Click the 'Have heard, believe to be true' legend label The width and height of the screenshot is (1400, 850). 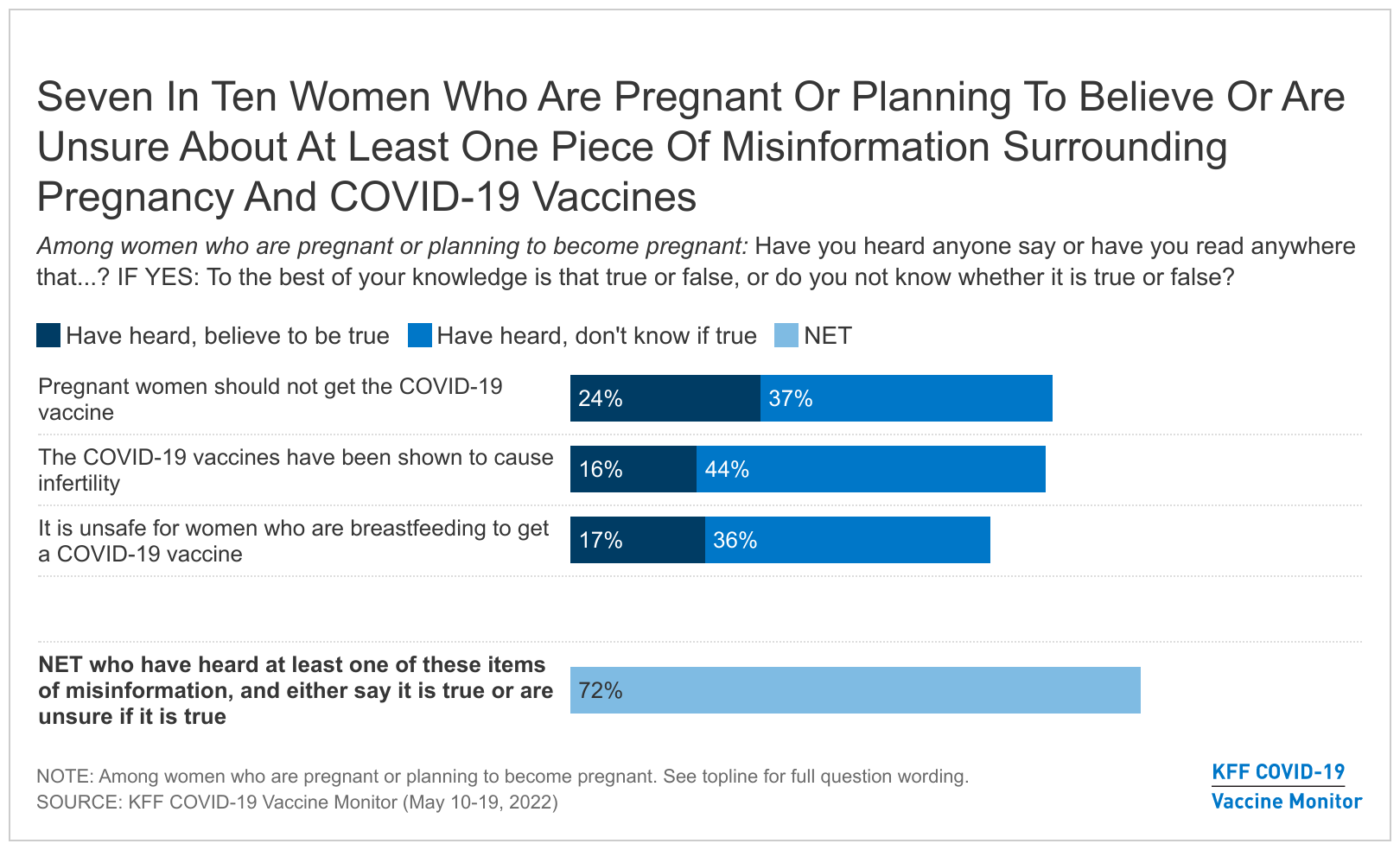(227, 336)
